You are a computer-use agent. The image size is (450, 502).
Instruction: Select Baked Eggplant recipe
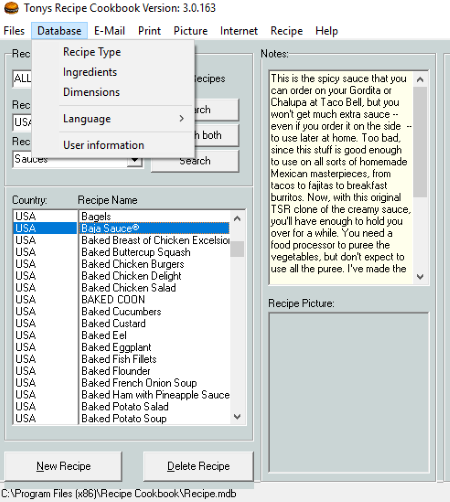pos(155,347)
